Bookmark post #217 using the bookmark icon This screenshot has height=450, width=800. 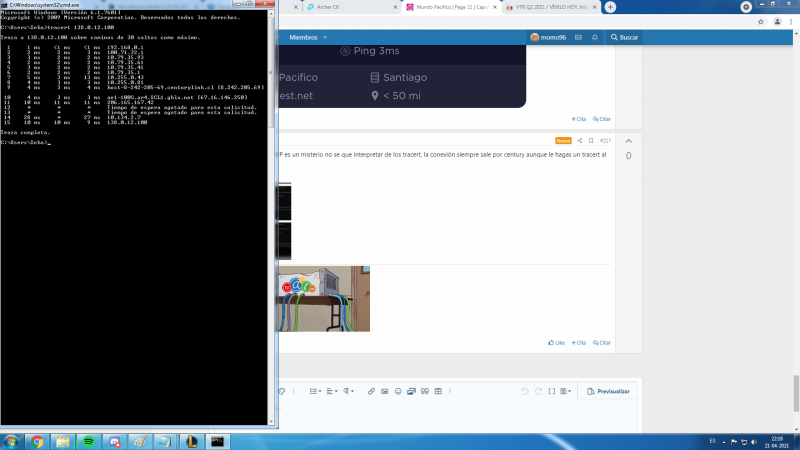[591, 140]
